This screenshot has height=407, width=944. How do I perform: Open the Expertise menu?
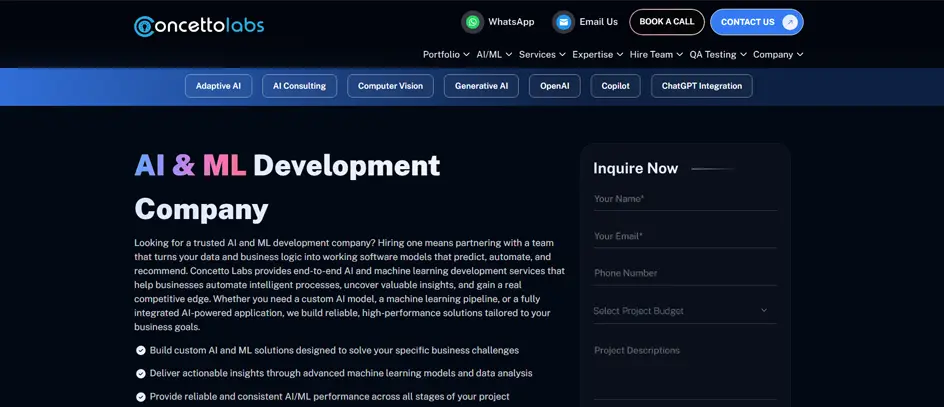[x=598, y=54]
